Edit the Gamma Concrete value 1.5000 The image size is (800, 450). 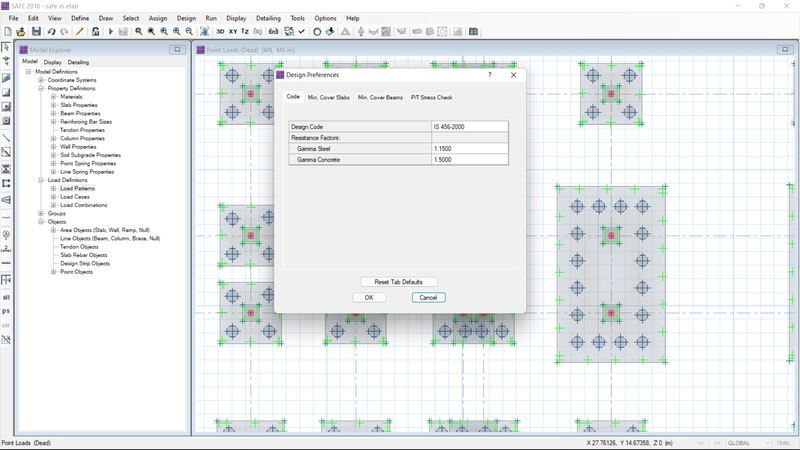pyautogui.click(x=470, y=160)
